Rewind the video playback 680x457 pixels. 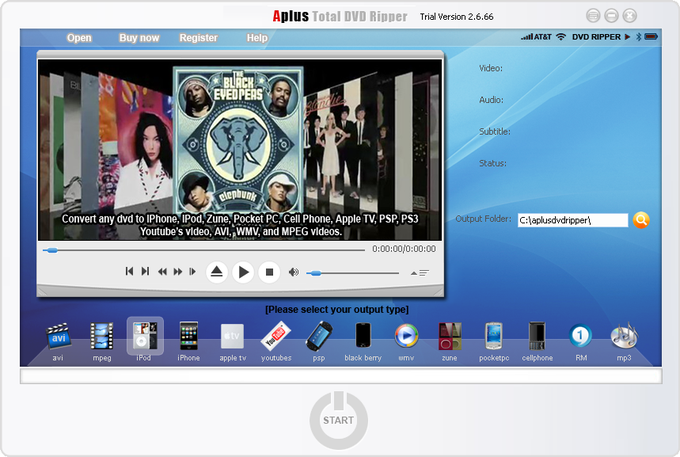[x=162, y=272]
